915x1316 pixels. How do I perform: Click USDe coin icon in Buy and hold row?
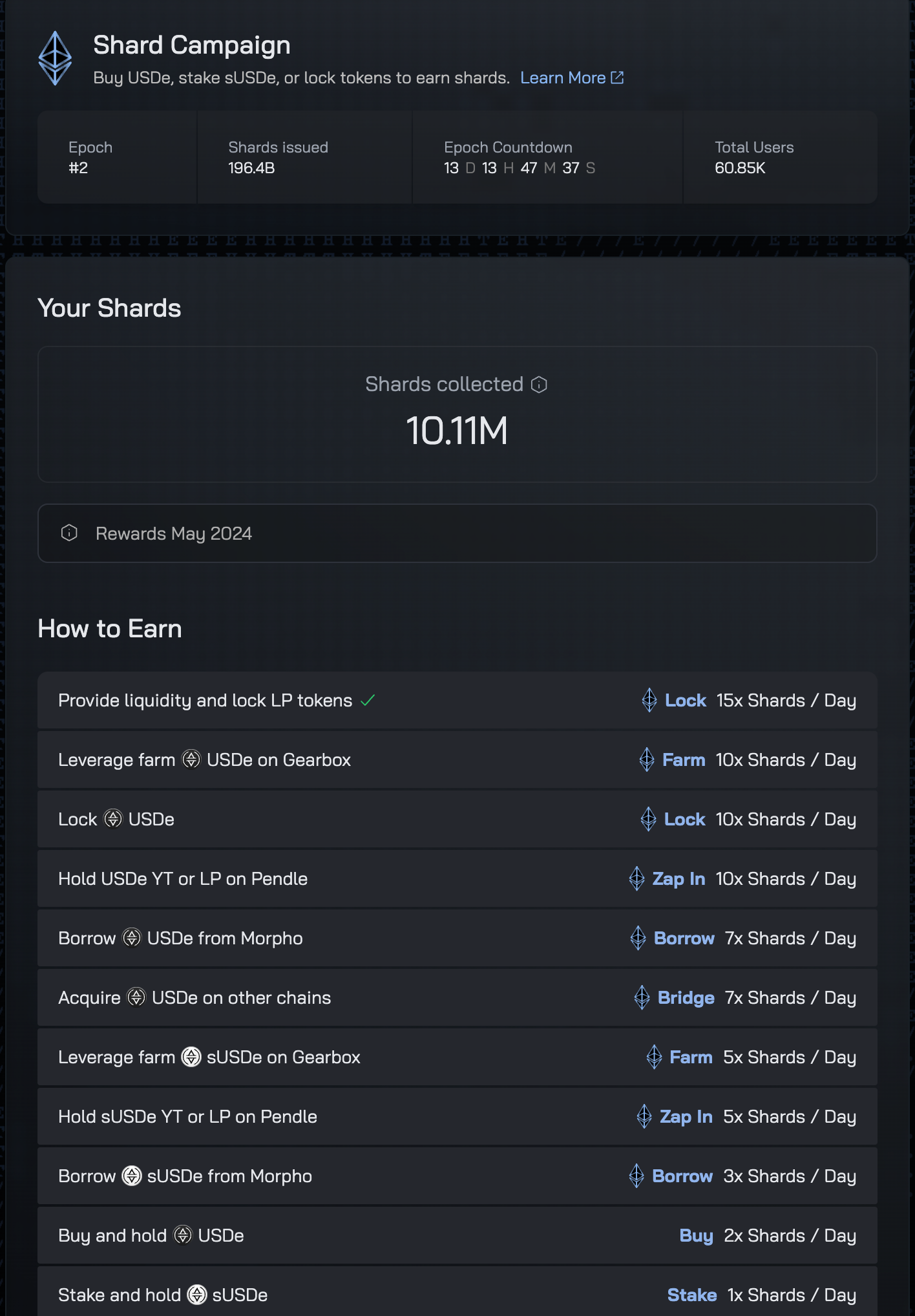pos(183,1235)
